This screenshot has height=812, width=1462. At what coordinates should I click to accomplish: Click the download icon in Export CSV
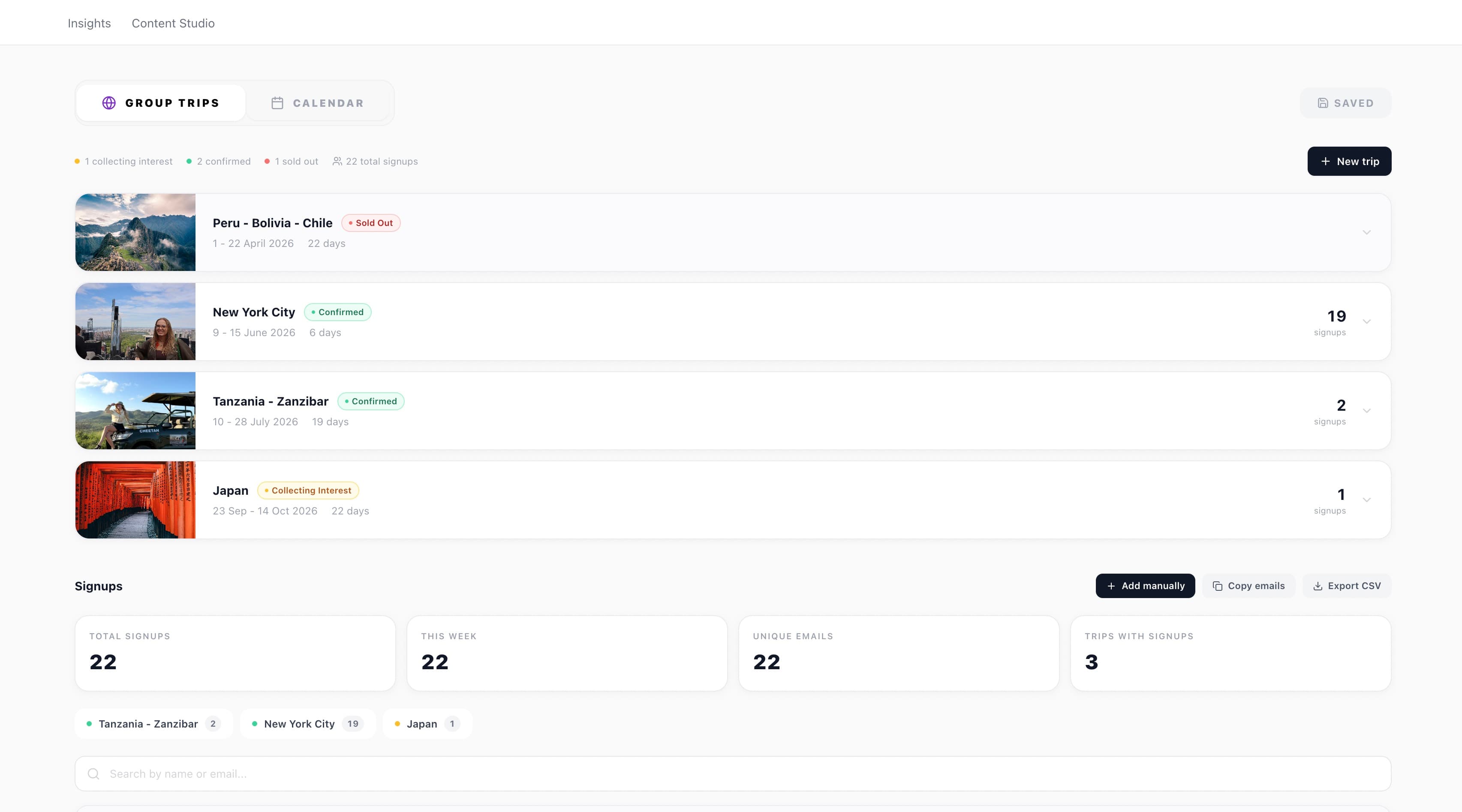(x=1318, y=586)
